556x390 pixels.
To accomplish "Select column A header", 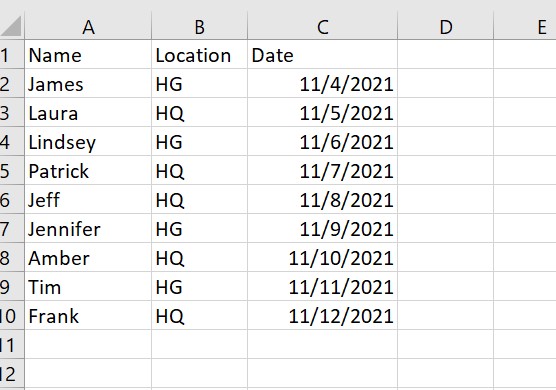I will [88, 26].
